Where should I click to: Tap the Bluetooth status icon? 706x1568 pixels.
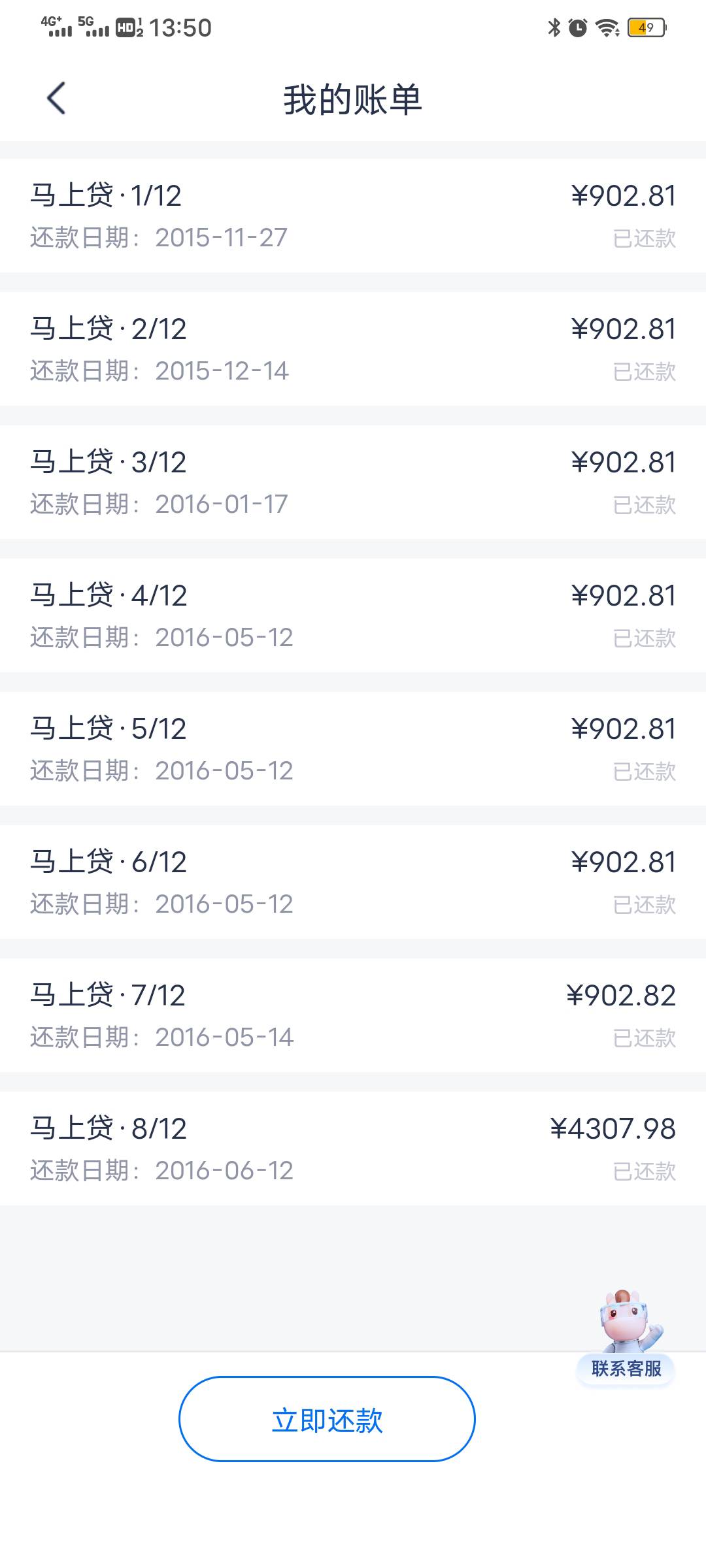[x=554, y=27]
